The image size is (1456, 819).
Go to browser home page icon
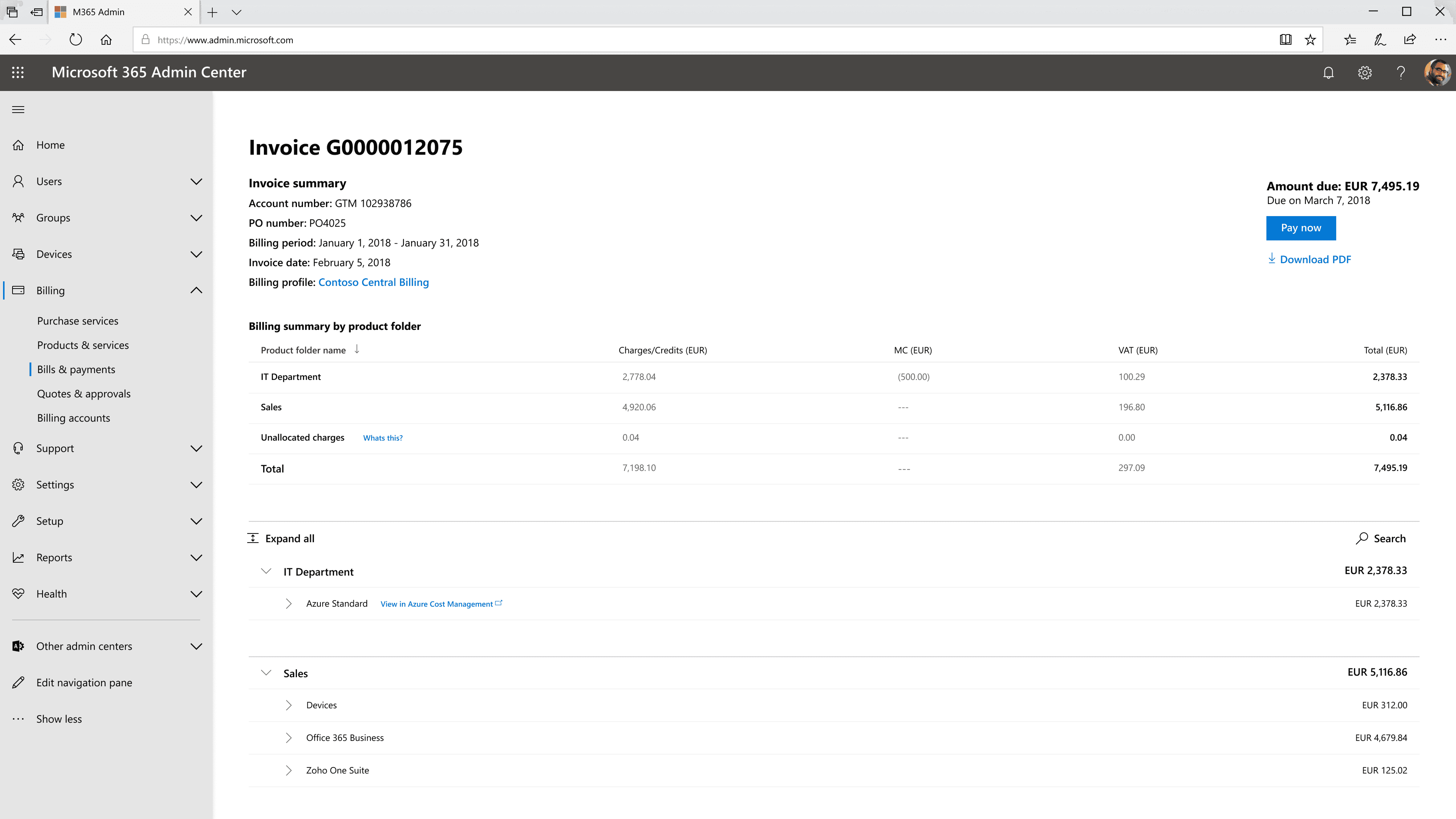coord(106,39)
